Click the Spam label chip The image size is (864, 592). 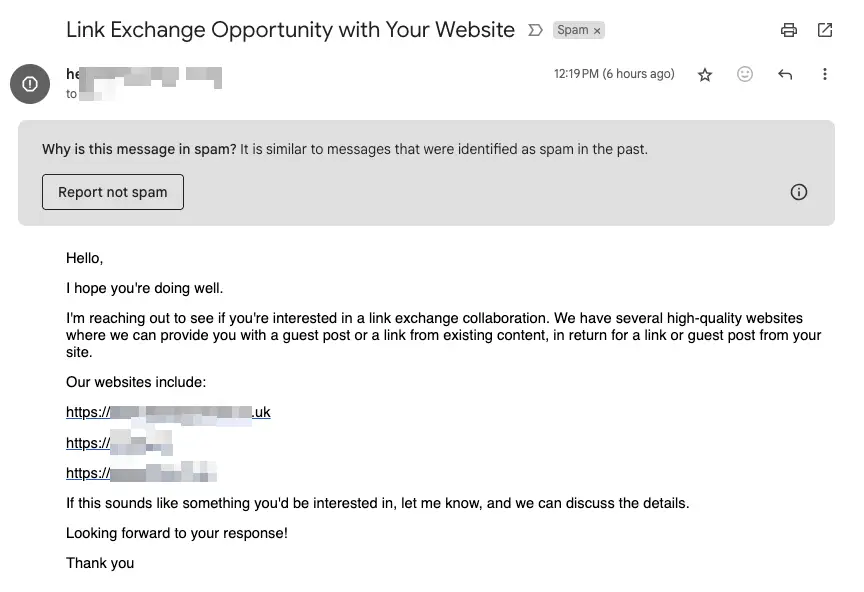click(x=573, y=30)
